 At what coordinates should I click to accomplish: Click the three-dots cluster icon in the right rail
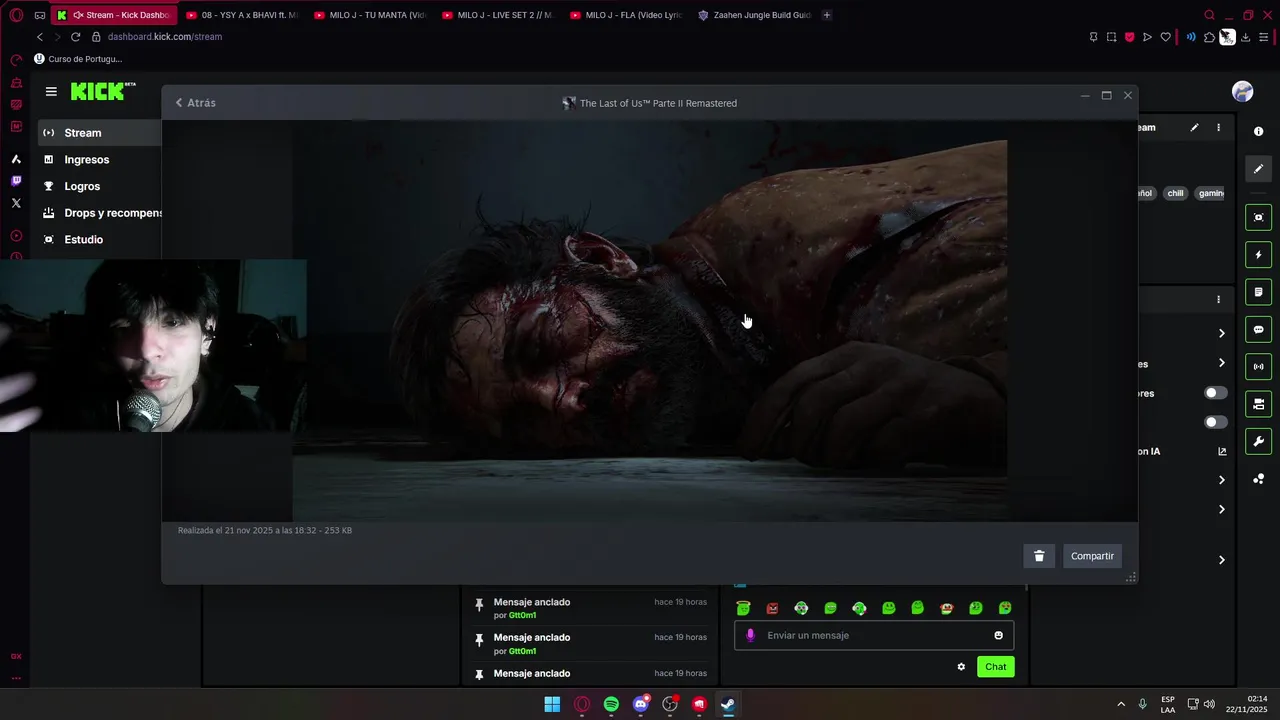point(1258,479)
